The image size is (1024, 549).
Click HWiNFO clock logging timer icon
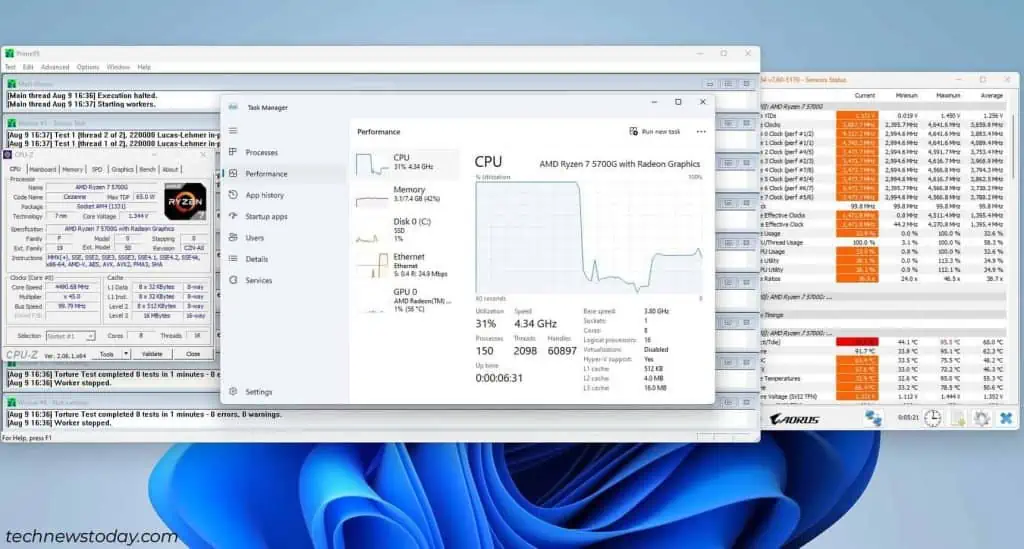tap(932, 419)
